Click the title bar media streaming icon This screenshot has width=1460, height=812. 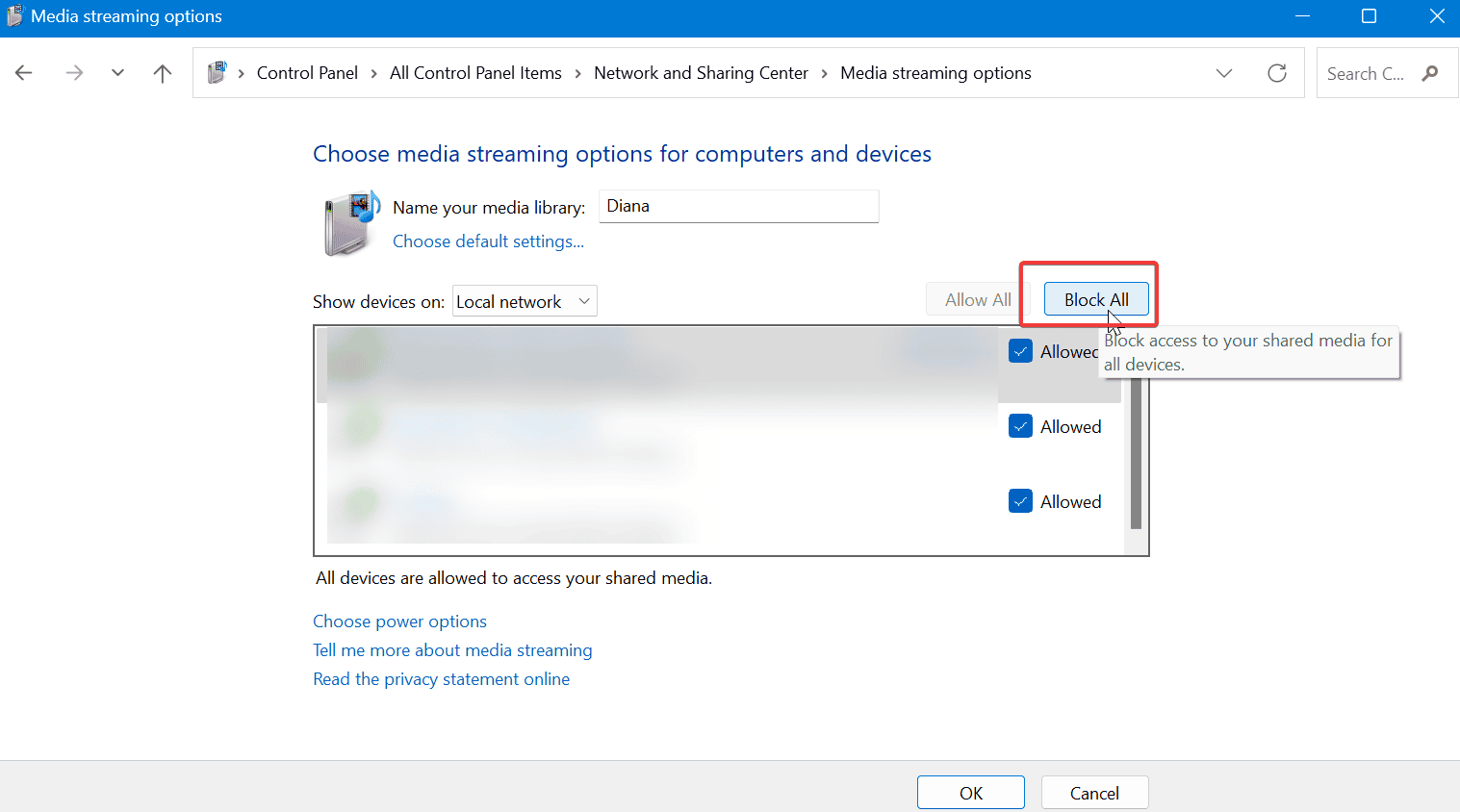click(x=14, y=16)
